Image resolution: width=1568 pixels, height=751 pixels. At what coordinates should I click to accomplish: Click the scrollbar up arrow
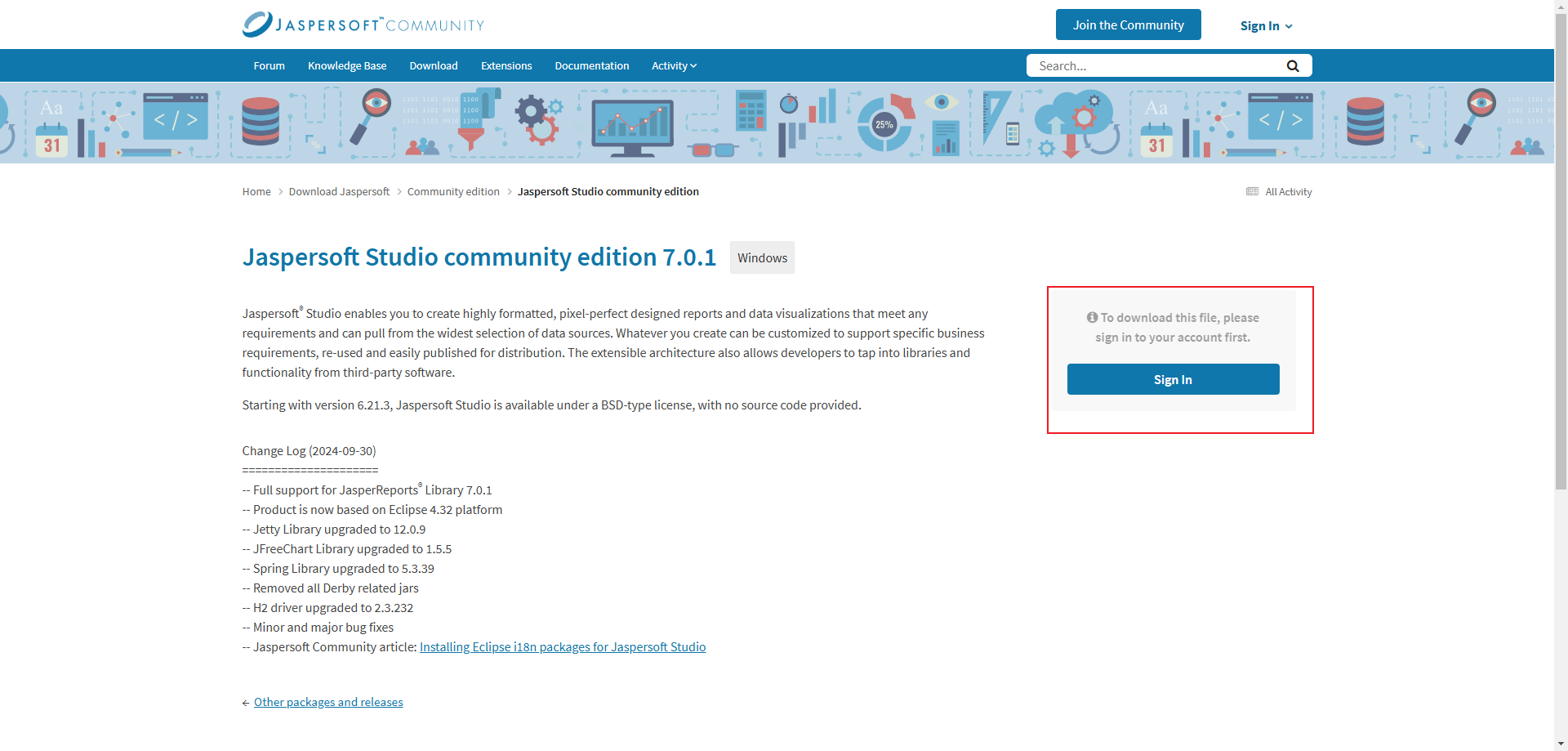point(1561,7)
